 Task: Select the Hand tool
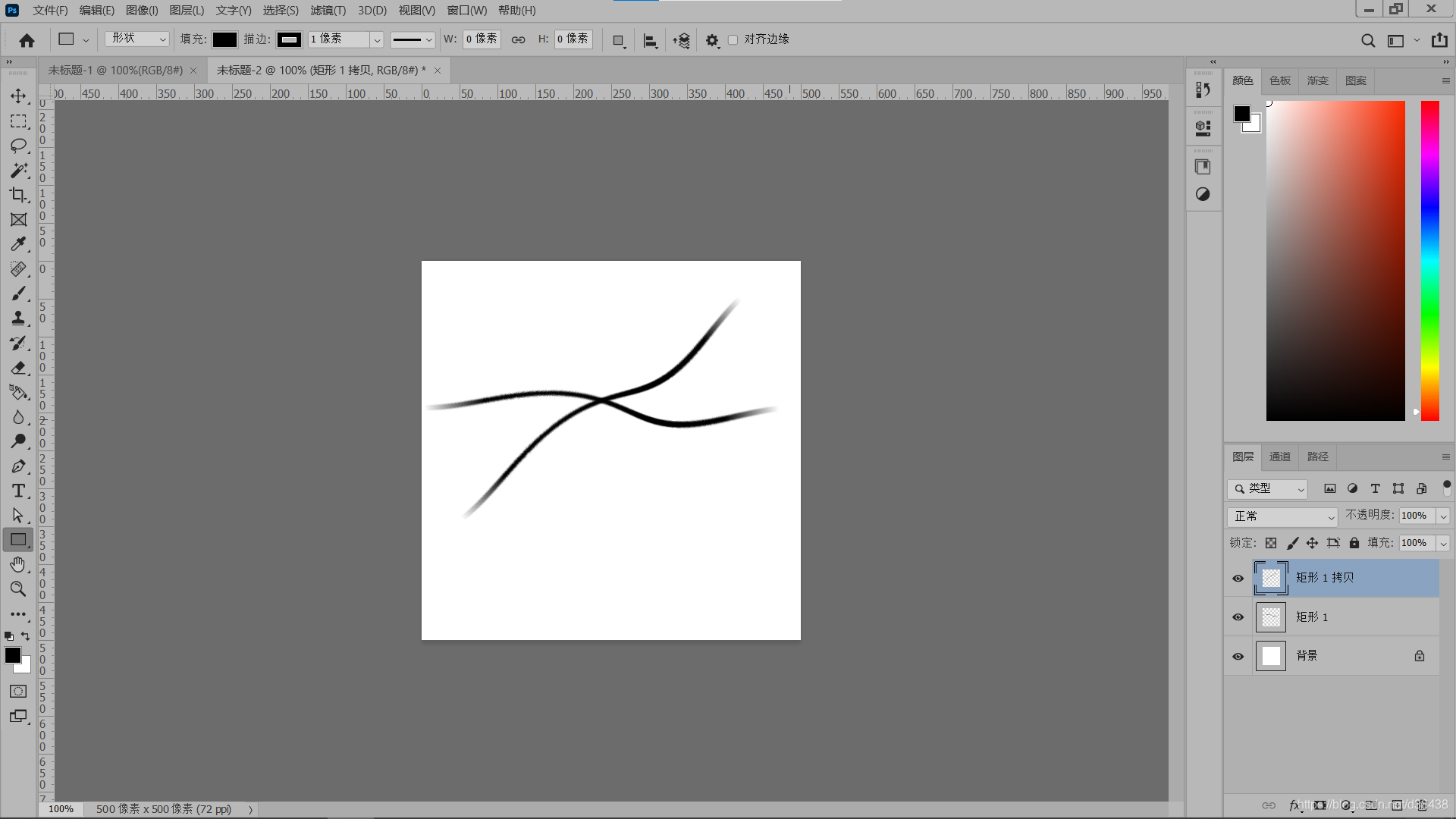click(18, 564)
